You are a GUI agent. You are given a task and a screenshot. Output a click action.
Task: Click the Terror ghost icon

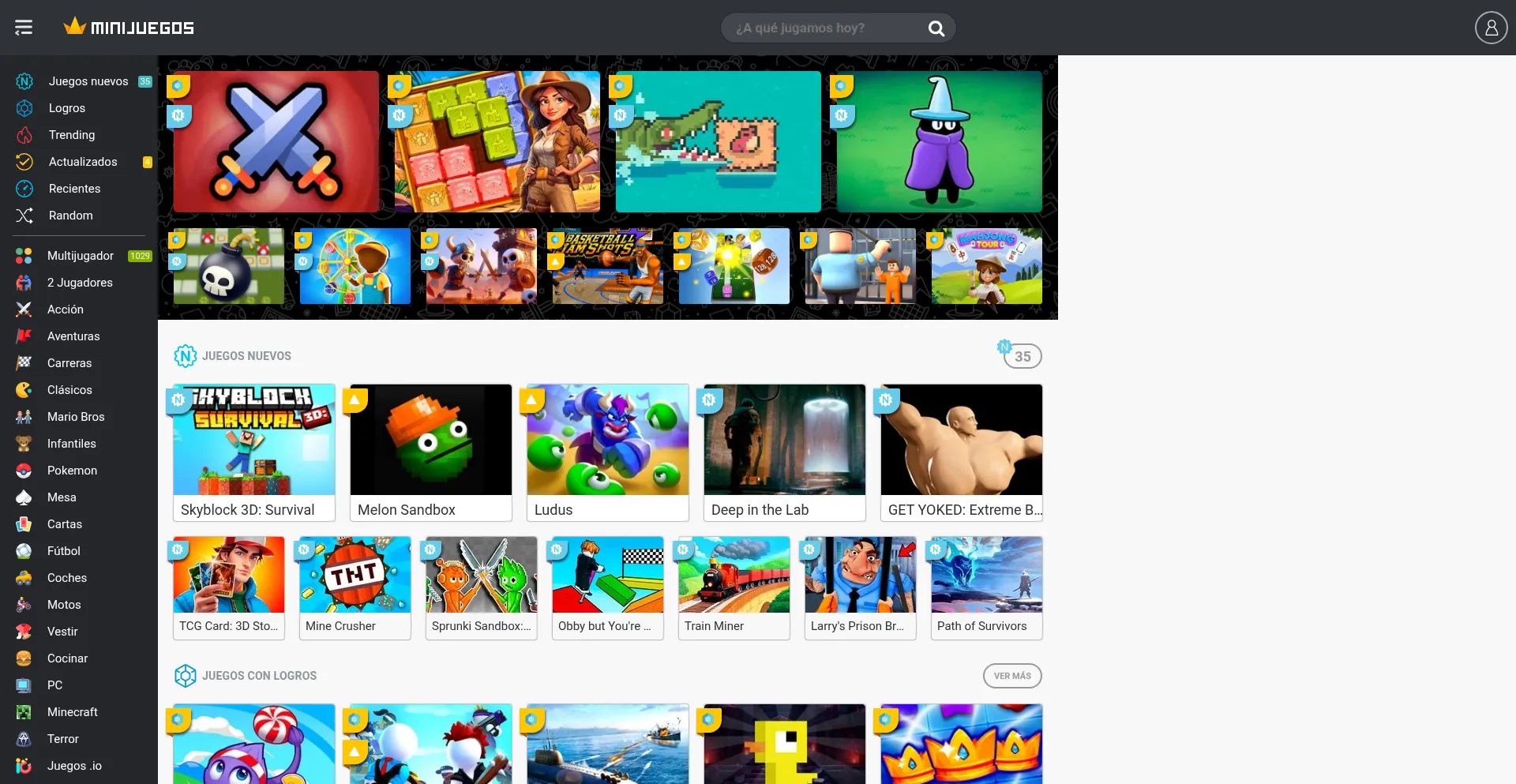[24, 739]
